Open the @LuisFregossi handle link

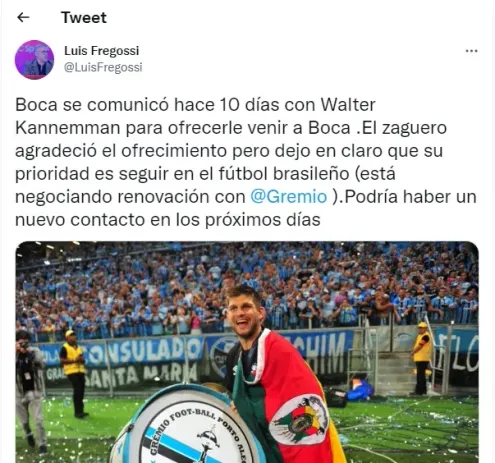tap(103, 67)
